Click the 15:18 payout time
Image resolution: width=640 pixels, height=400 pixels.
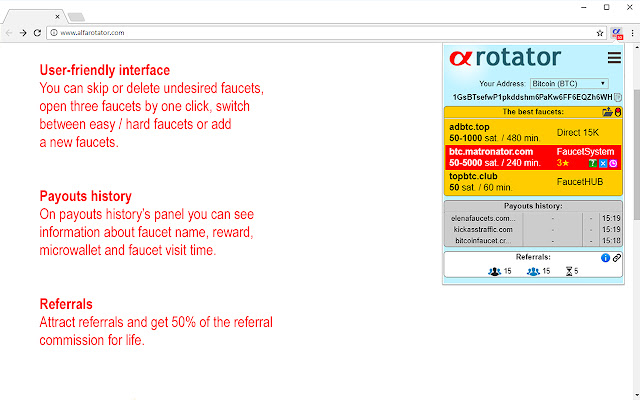[x=611, y=241]
